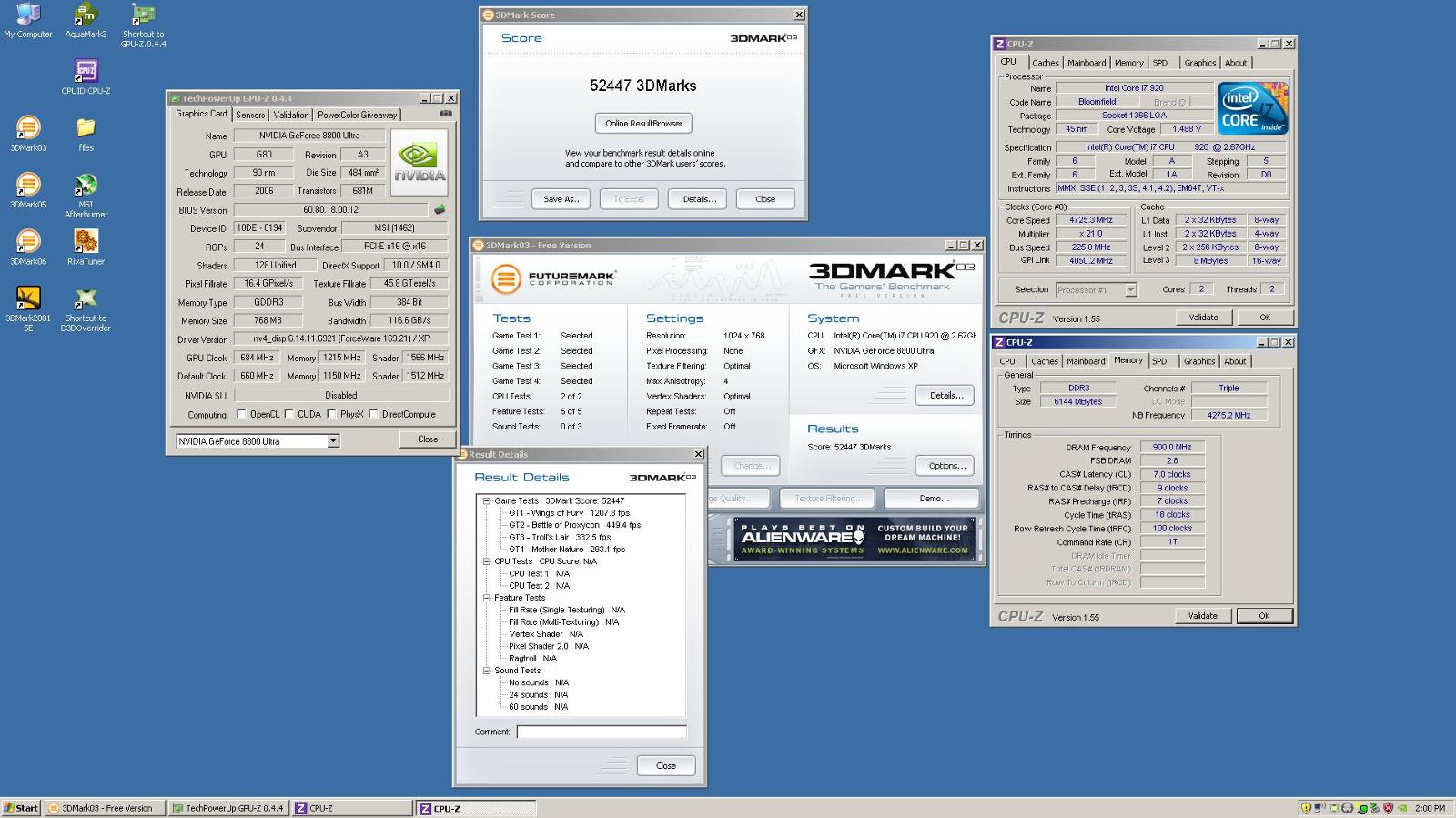Open the files folder on desktop
The height and width of the screenshot is (818, 1456).
[86, 134]
